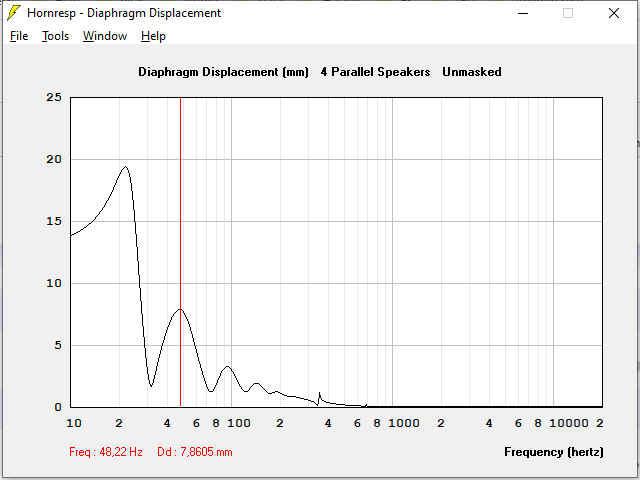The height and width of the screenshot is (480, 640).
Task: Open the Window menu
Action: (x=105, y=36)
